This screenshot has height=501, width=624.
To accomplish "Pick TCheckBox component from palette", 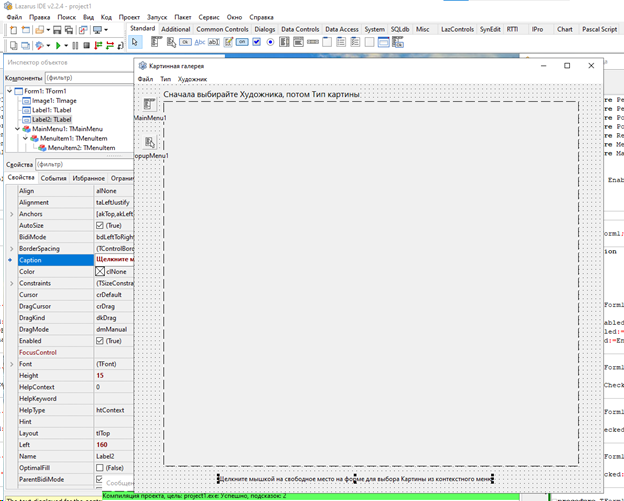I will tap(257, 42).
